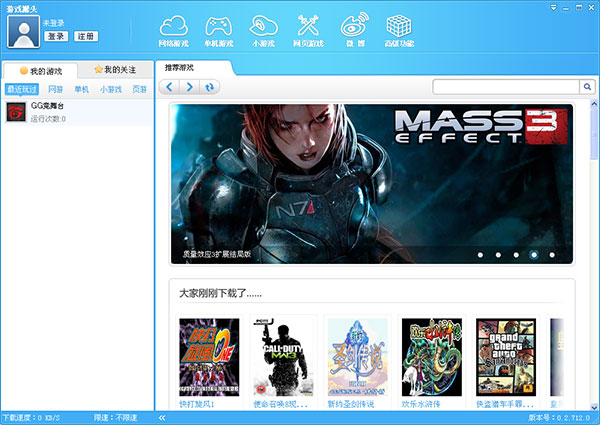Select the fifth banner slide dot

point(552,255)
